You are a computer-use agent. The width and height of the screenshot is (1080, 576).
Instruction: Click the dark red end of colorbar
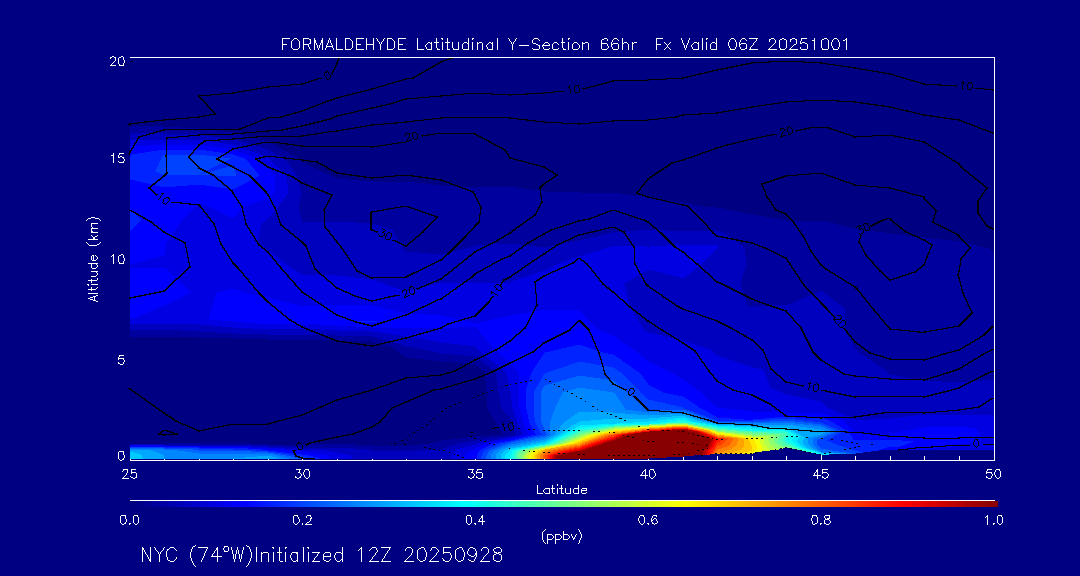985,503
